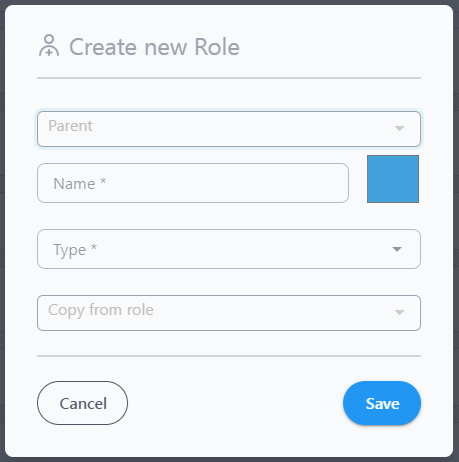Click the divider line below the title
Image resolution: width=459 pixels, height=462 pixels.
click(x=229, y=78)
